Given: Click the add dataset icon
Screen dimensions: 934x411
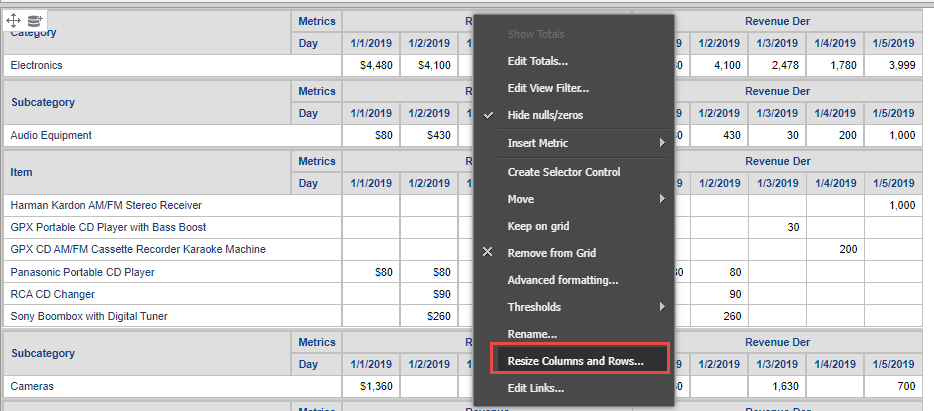Looking at the screenshot, I should coord(35,21).
